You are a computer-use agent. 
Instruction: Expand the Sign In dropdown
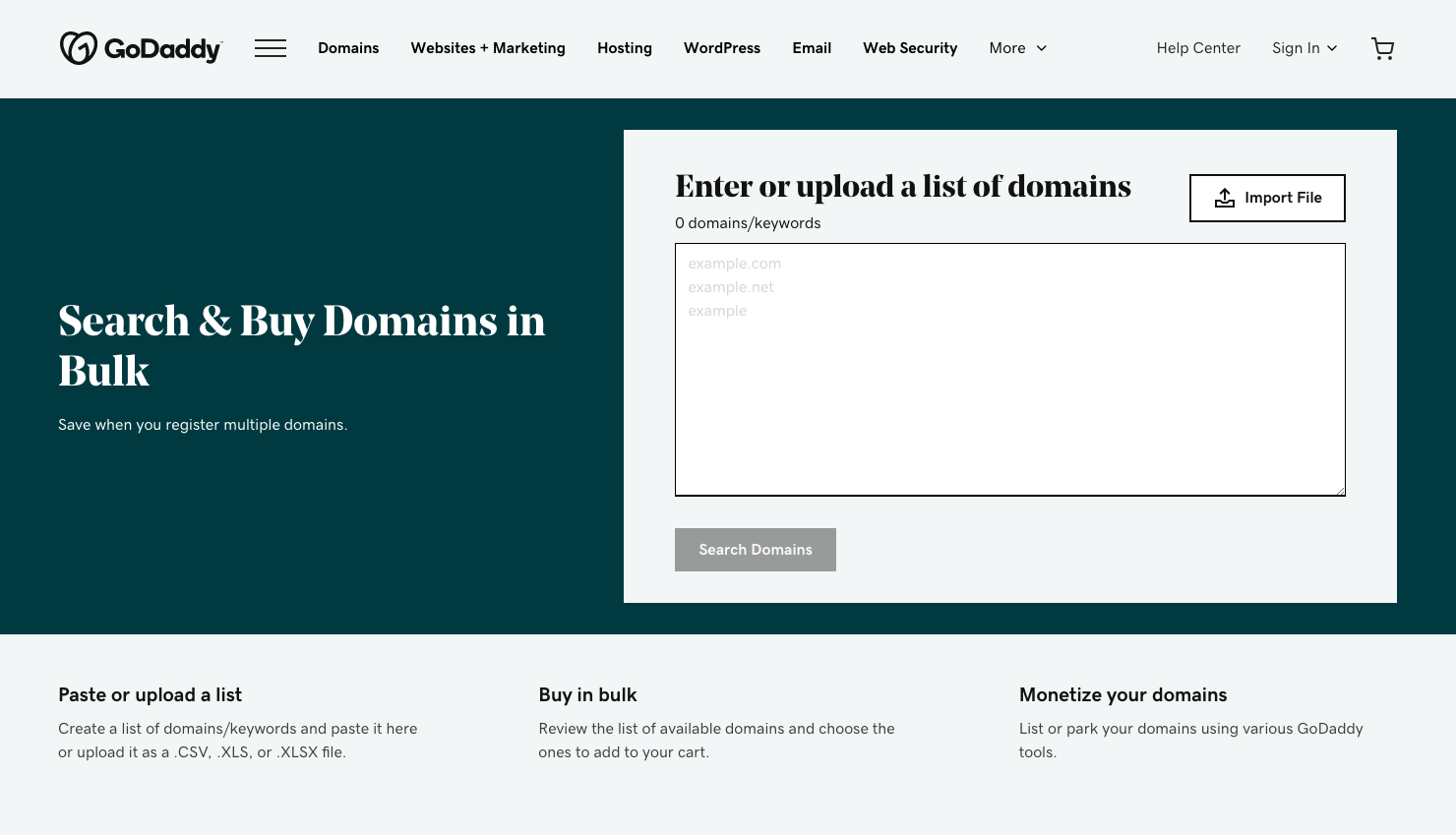(x=1304, y=48)
